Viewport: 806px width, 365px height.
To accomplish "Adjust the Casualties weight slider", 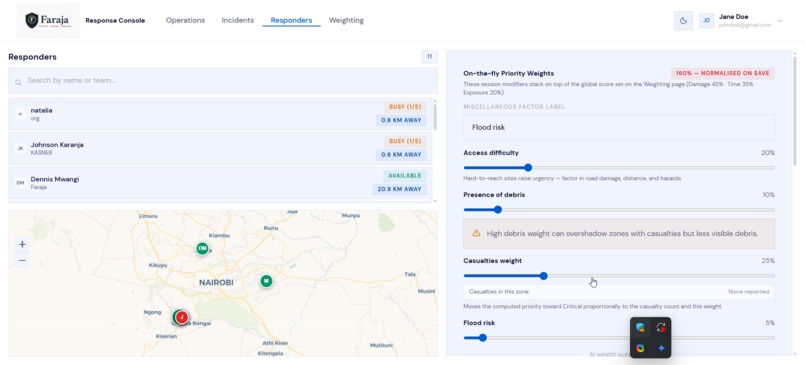I will coord(618,276).
